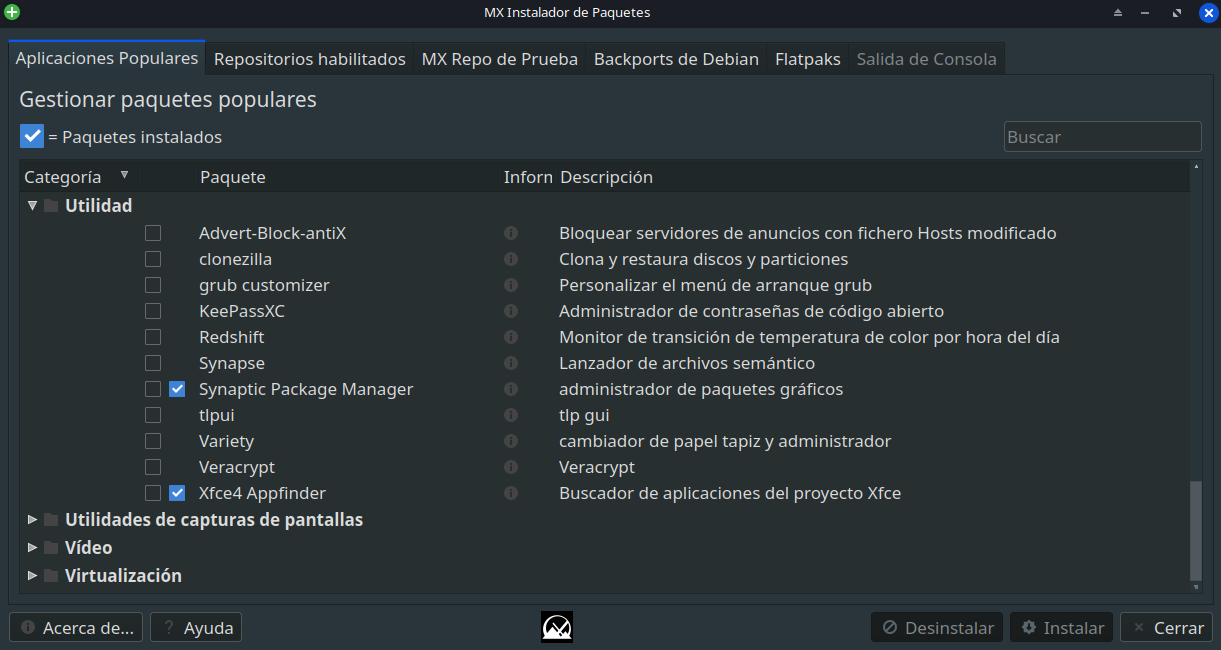Click the blue checked Xfce4 Appfinder indicator
Image resolution: width=1221 pixels, height=650 pixels.
click(x=177, y=493)
